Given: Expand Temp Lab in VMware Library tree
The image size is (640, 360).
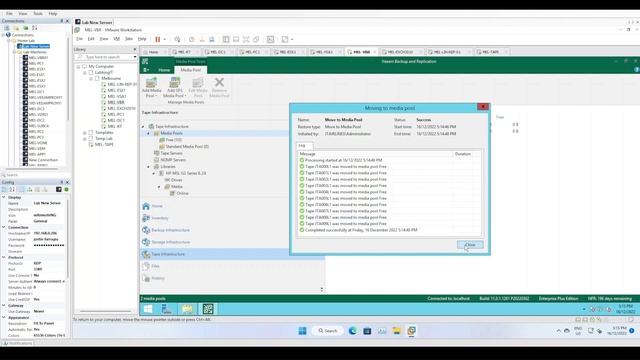Looking at the screenshot, I should coord(85,139).
